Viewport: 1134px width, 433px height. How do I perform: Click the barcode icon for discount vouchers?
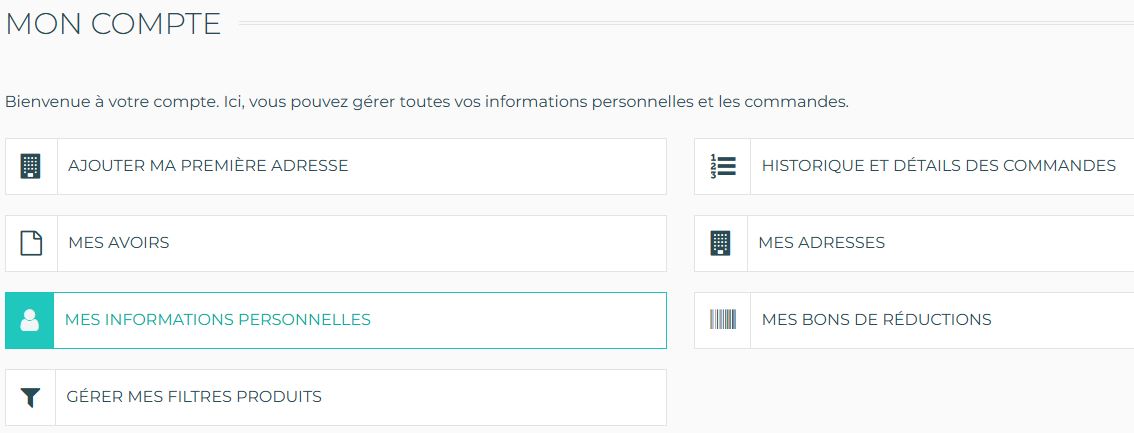point(722,320)
